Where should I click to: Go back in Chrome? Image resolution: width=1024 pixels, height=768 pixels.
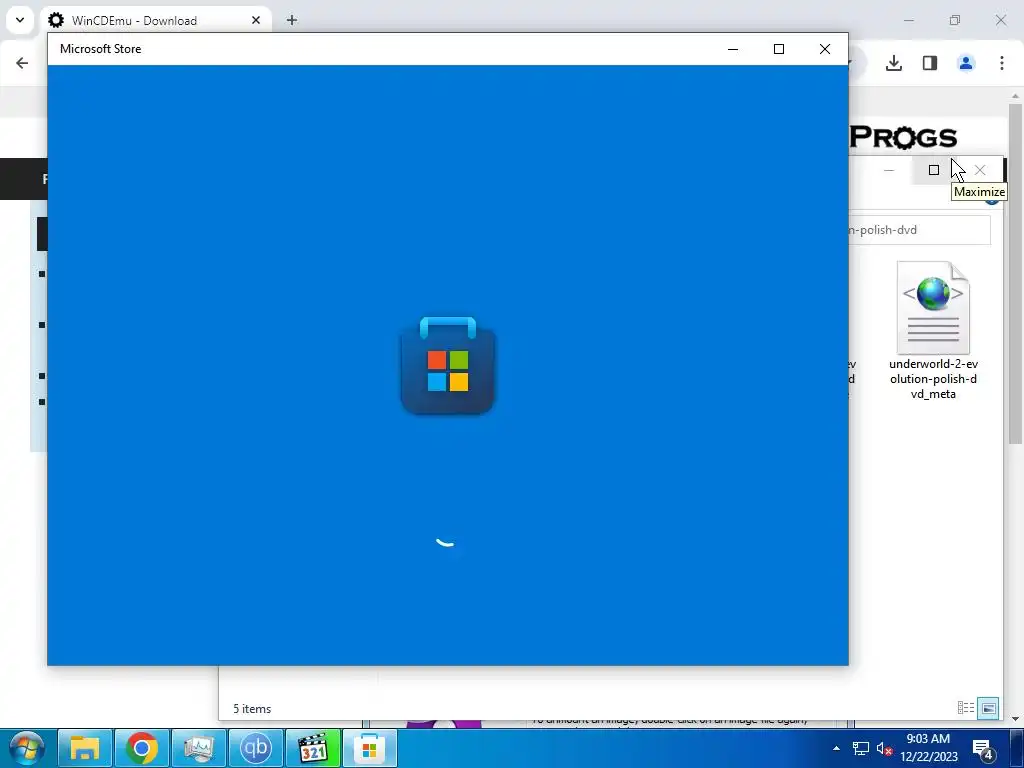22,63
